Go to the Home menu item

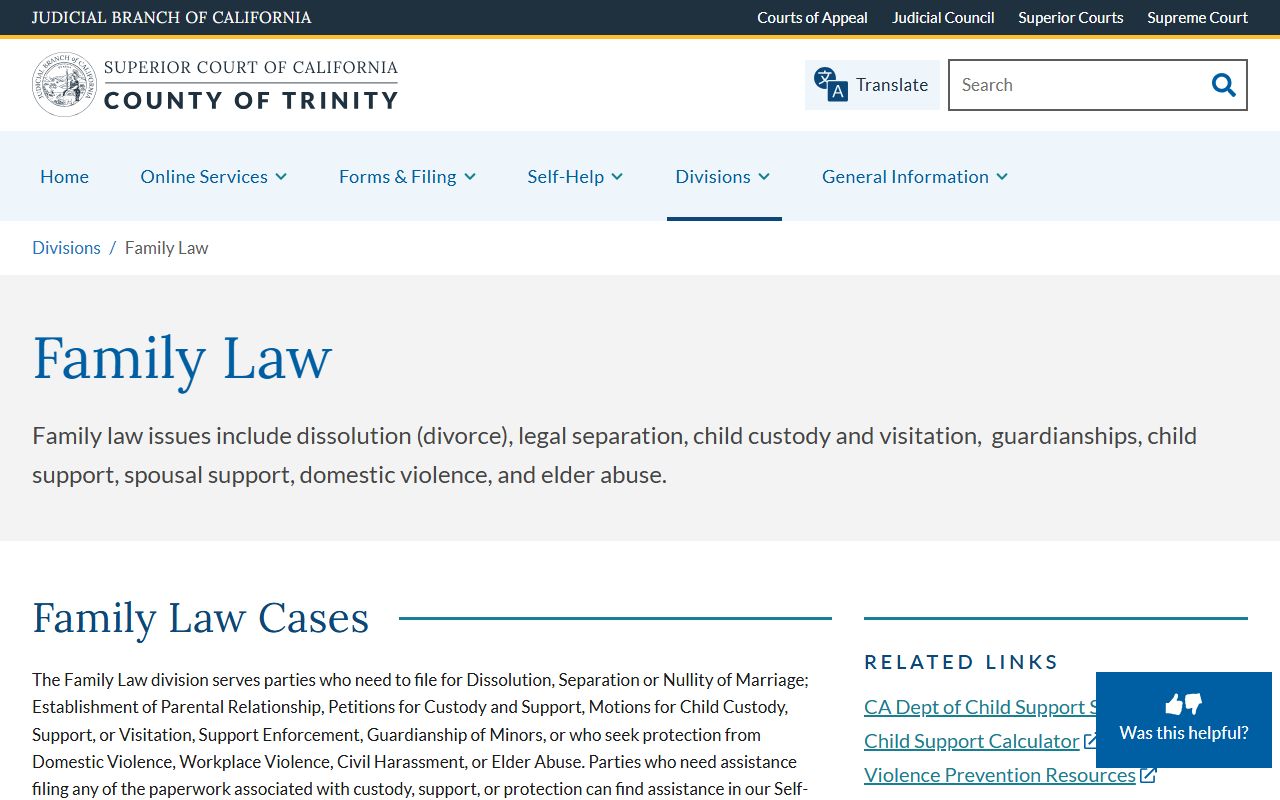coord(64,176)
